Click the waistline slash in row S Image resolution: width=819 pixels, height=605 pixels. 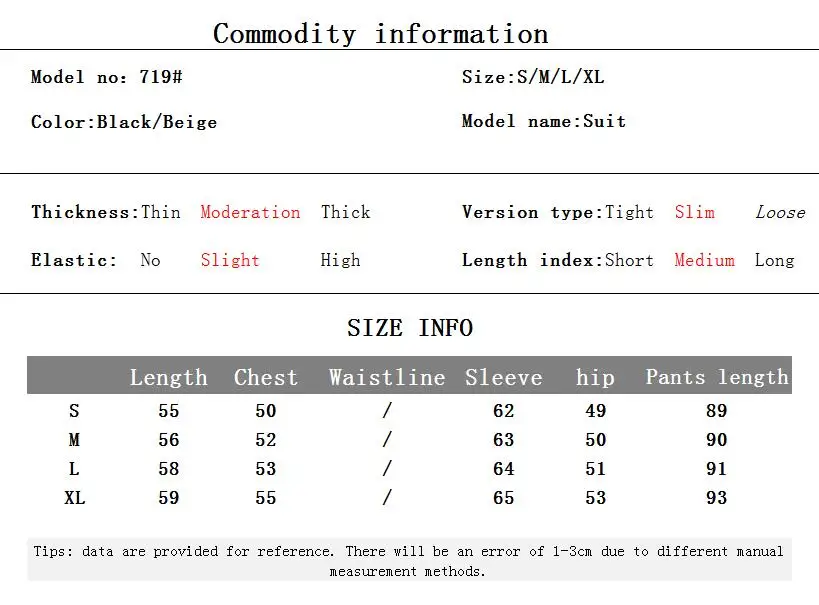[x=387, y=411]
